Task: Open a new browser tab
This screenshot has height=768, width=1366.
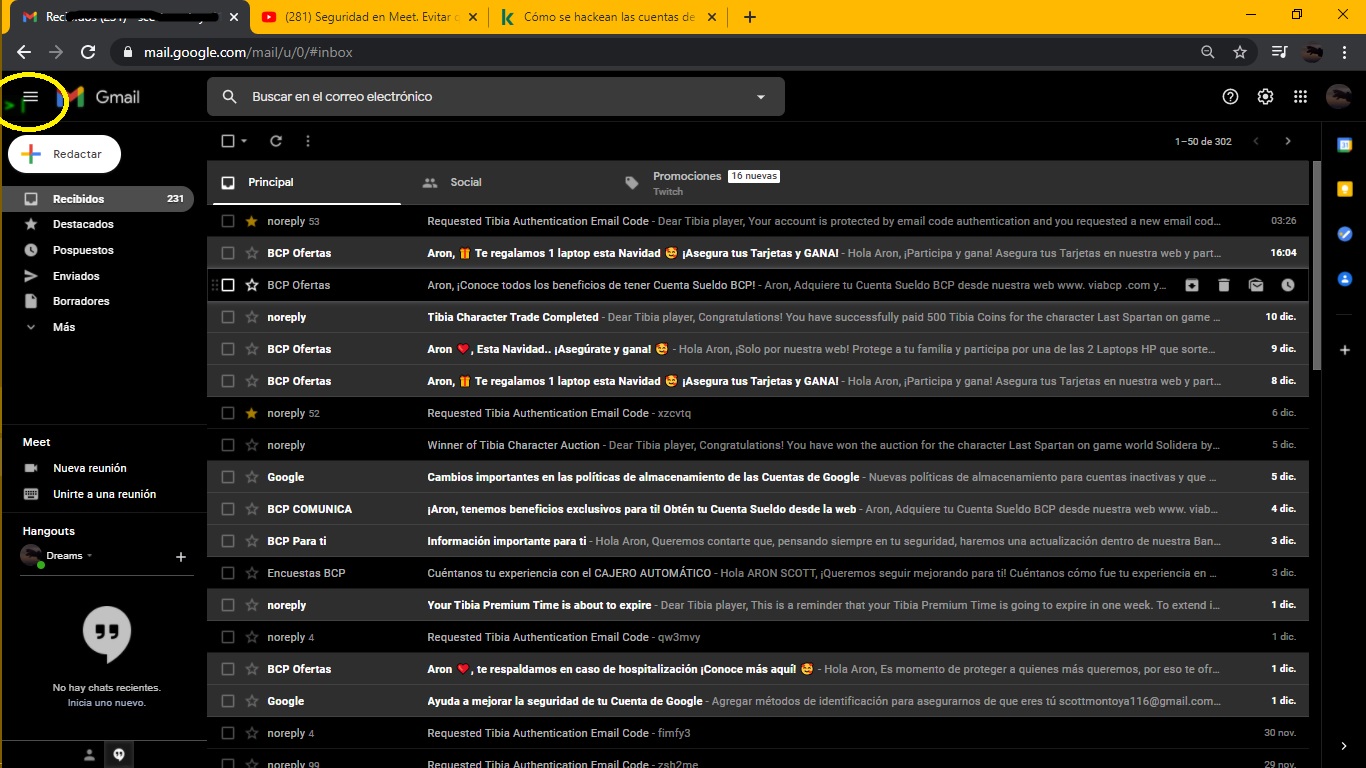Action: 750,17
